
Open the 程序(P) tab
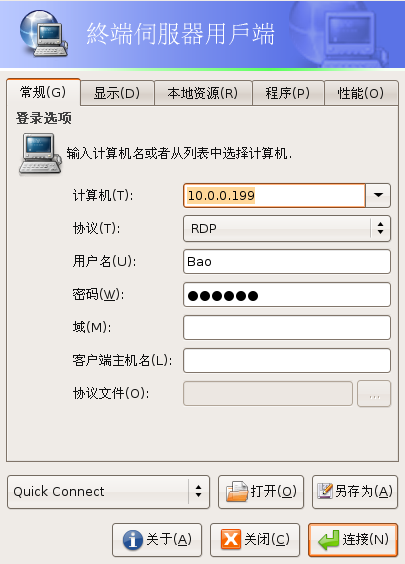click(x=288, y=93)
